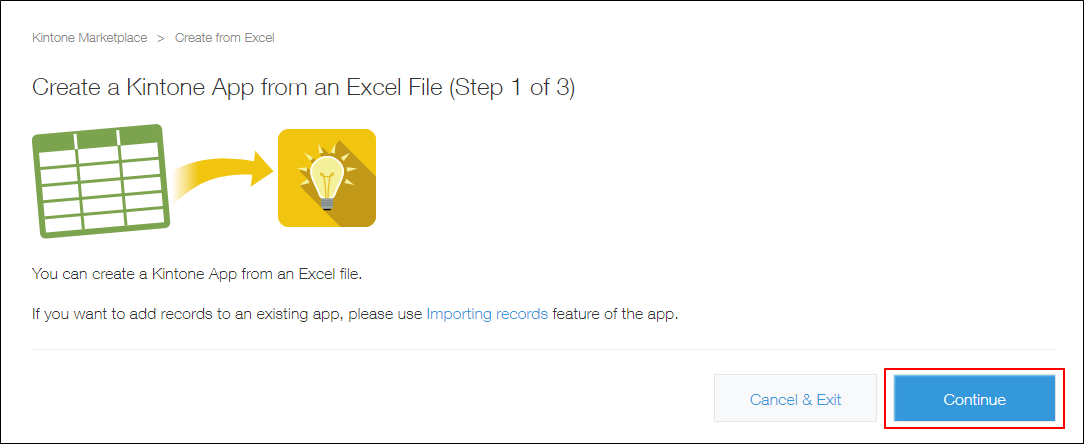
Task: Click the spreadsheet icon's dark header row
Action: click(x=97, y=138)
